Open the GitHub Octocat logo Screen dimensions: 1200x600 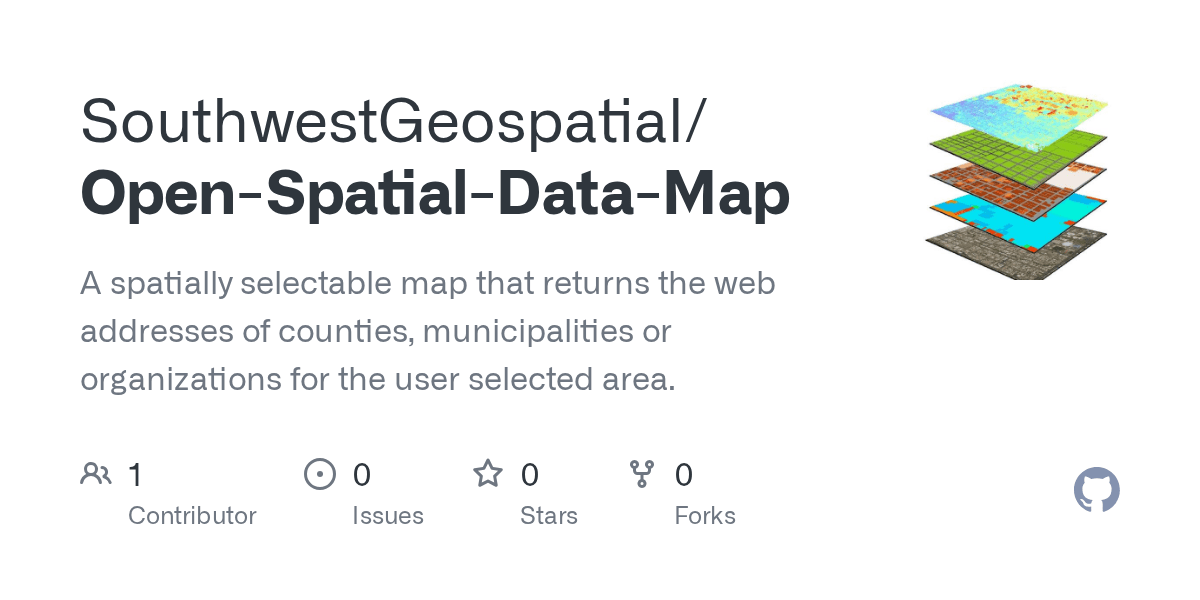(x=1096, y=491)
